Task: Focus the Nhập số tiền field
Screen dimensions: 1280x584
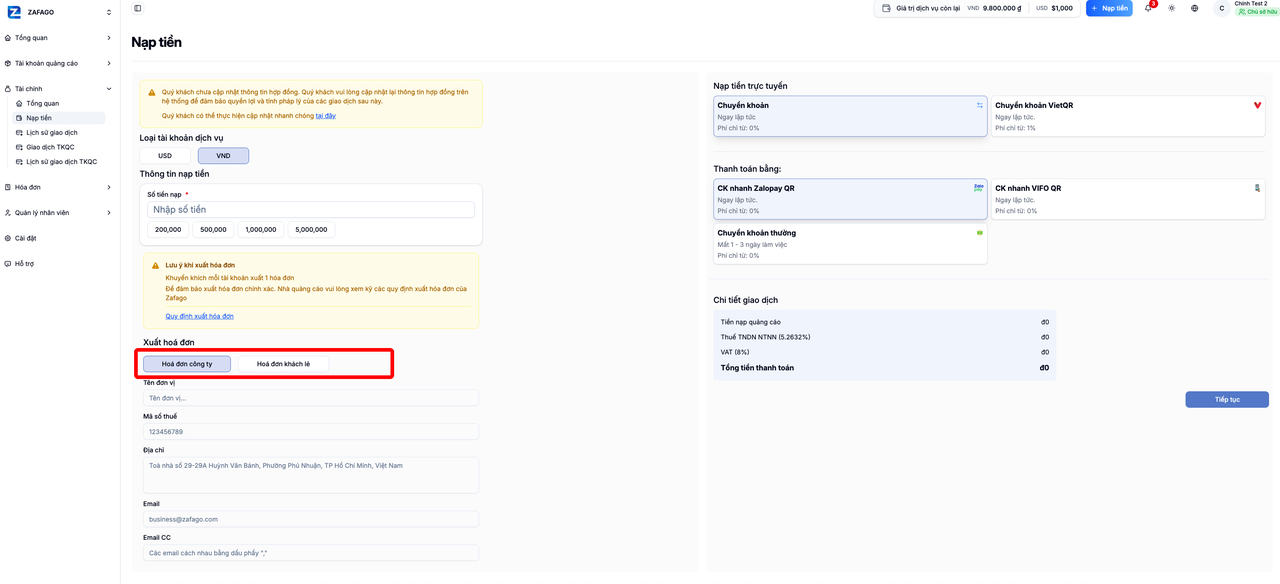Action: [311, 210]
